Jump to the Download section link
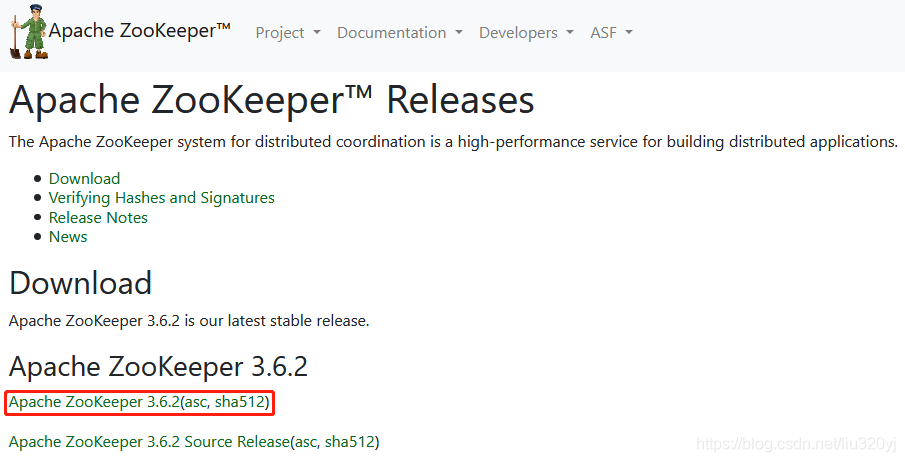This screenshot has height=462, width=905. point(84,178)
